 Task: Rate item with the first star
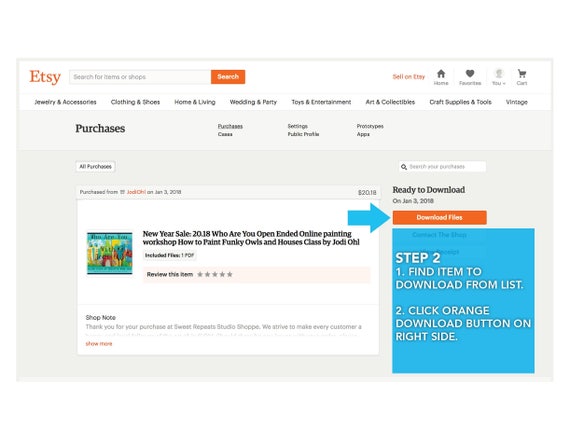(x=200, y=275)
